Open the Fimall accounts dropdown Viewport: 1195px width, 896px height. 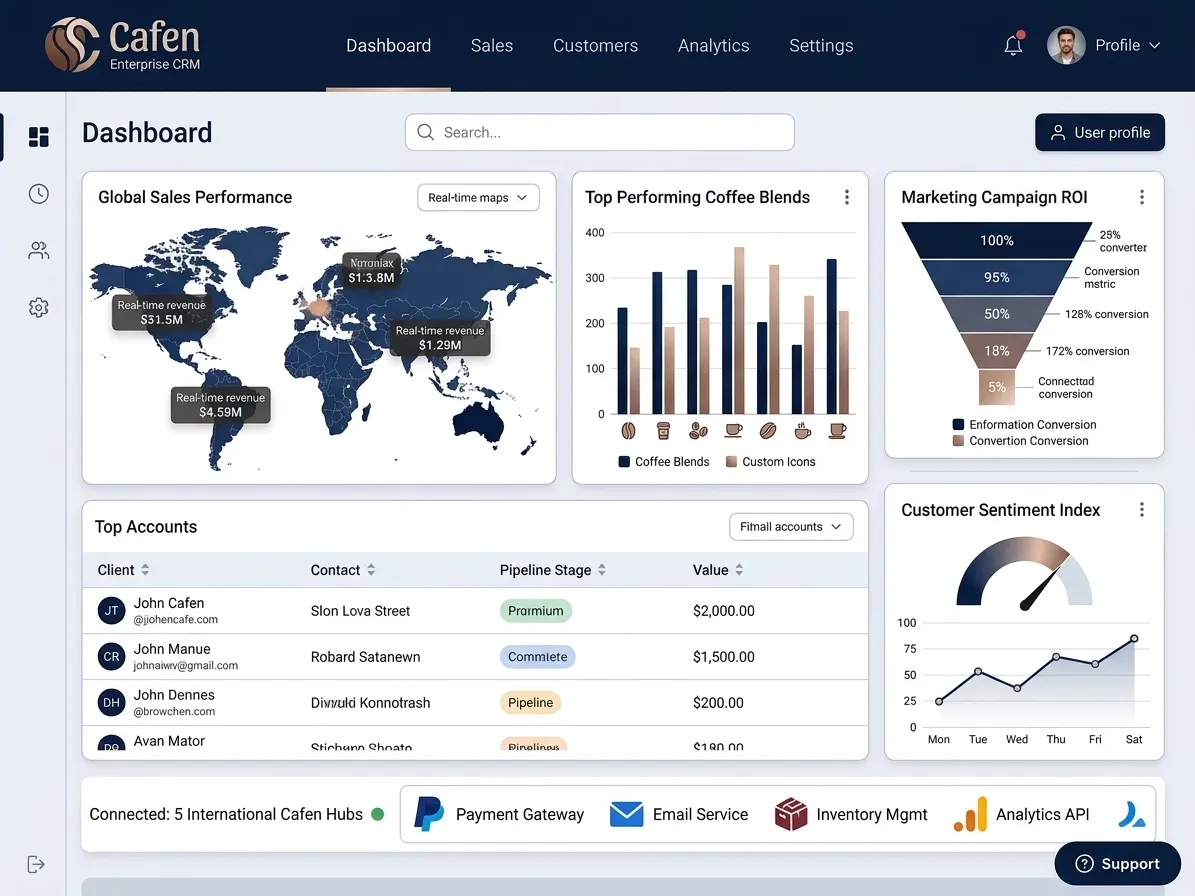click(791, 526)
